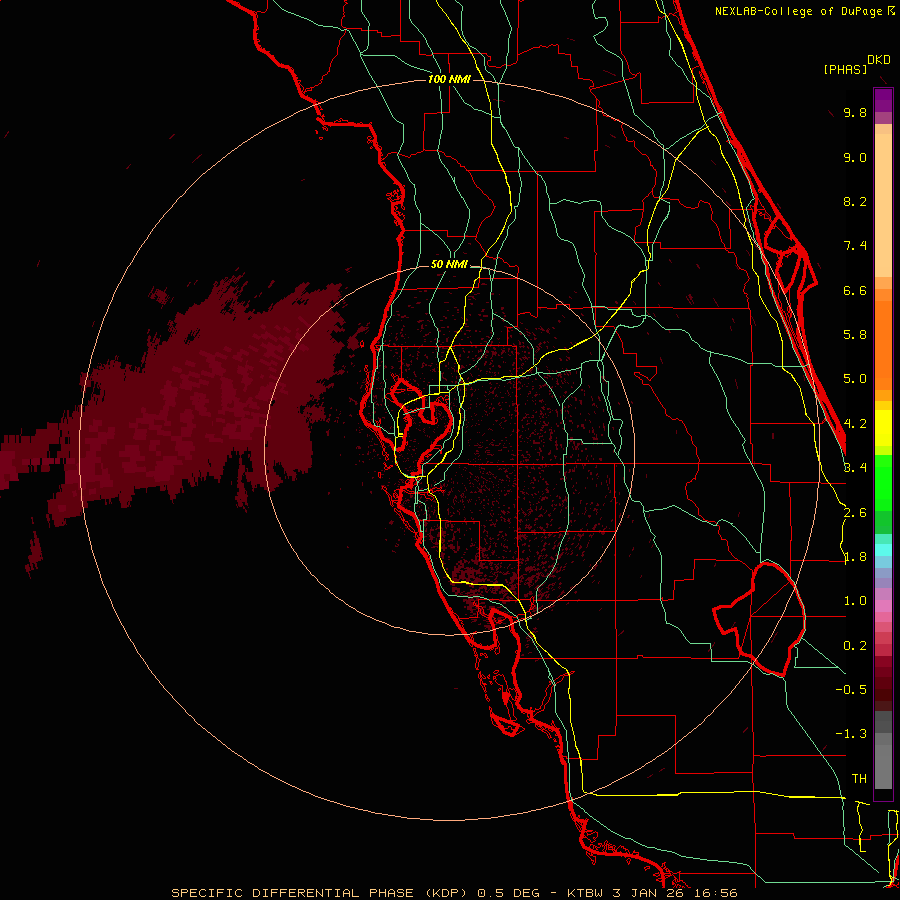
Task: Pick the yellow band of the color scale
Action: click(x=883, y=428)
